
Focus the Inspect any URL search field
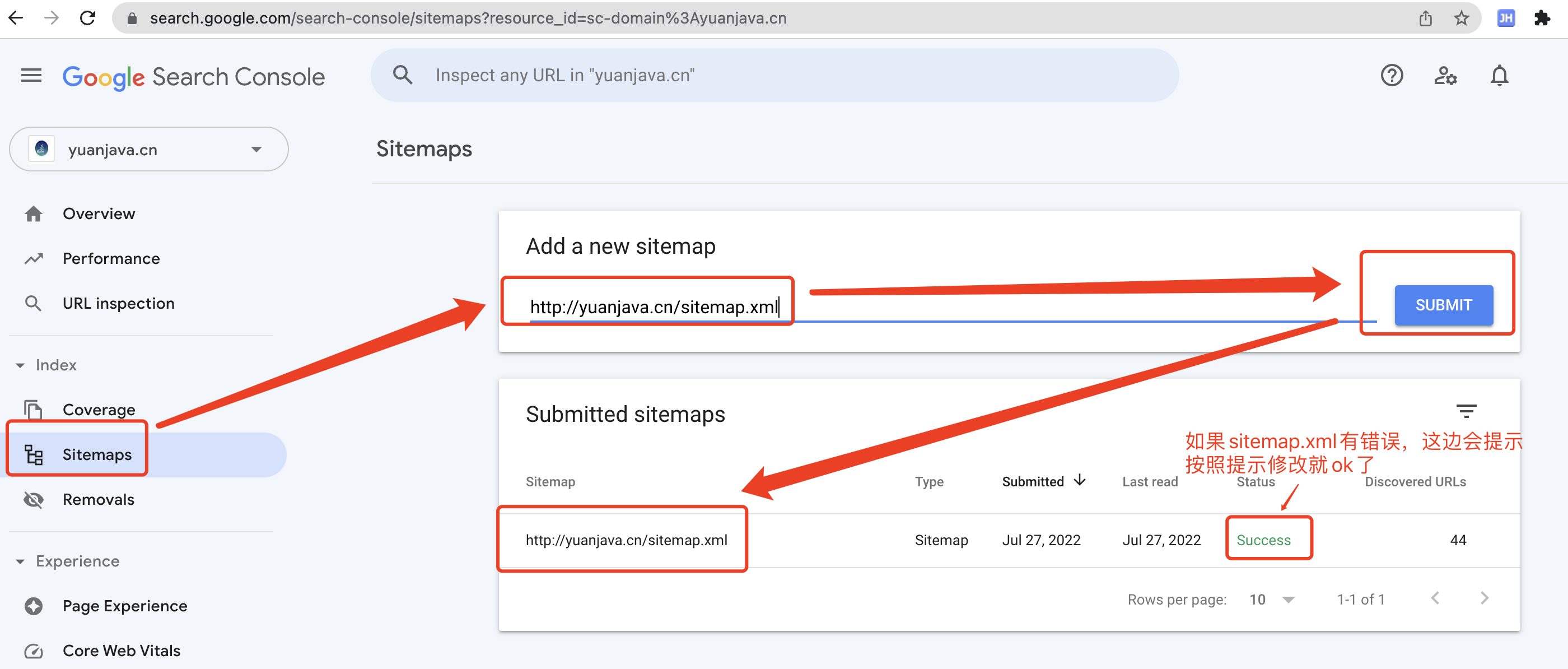coord(774,76)
